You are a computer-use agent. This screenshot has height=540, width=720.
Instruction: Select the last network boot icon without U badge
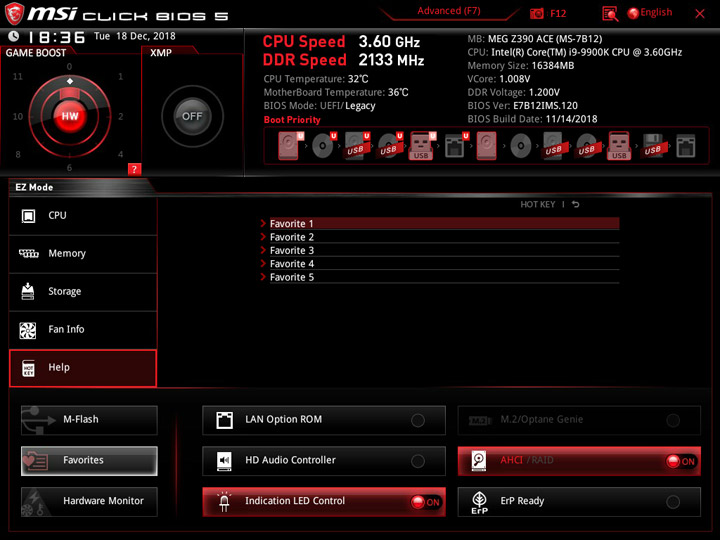tap(686, 146)
